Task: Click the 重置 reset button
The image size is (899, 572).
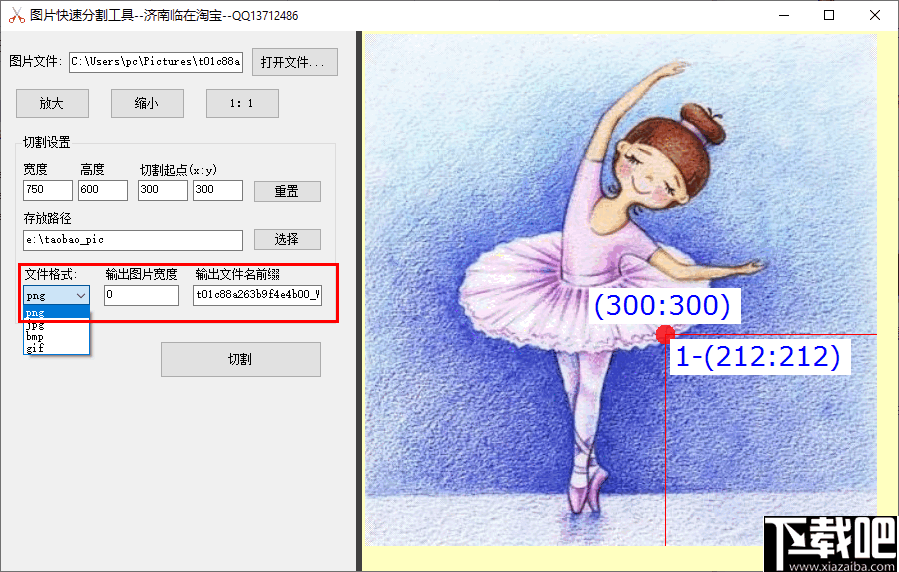Action: pyautogui.click(x=287, y=191)
